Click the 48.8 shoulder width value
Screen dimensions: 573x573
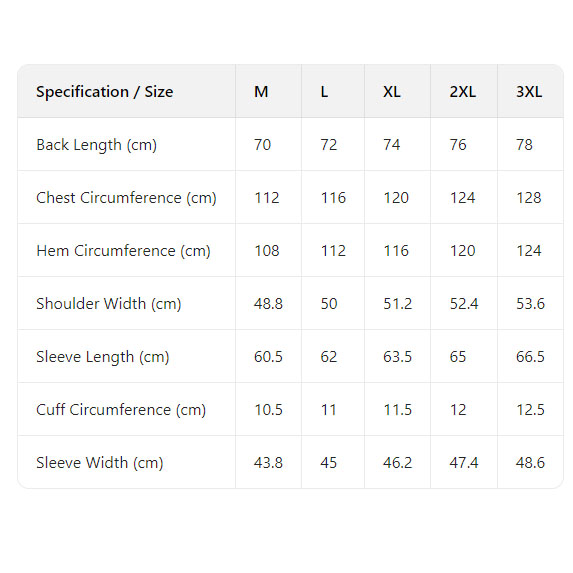[268, 304]
